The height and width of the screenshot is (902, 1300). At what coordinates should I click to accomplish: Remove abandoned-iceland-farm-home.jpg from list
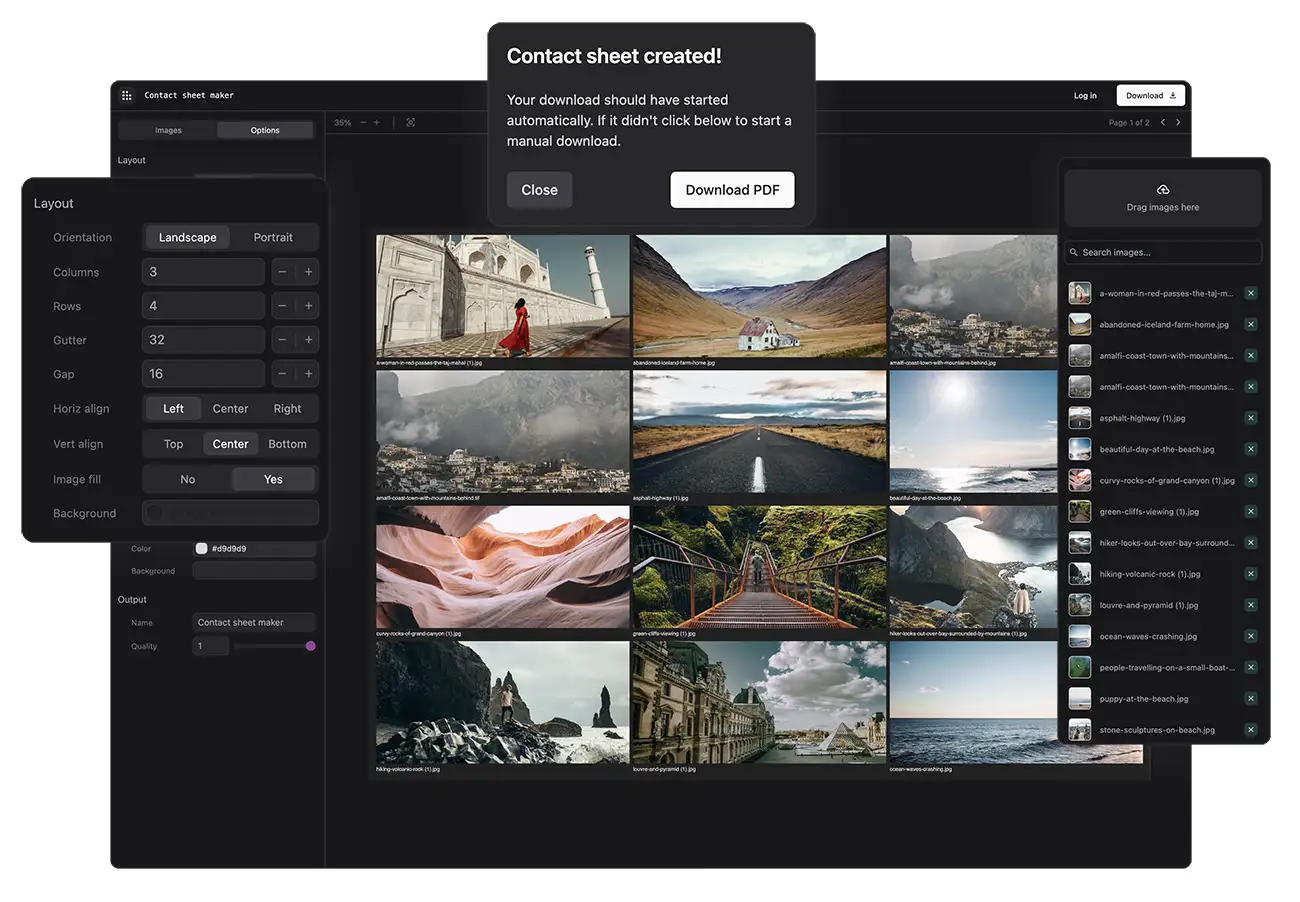(x=1251, y=325)
